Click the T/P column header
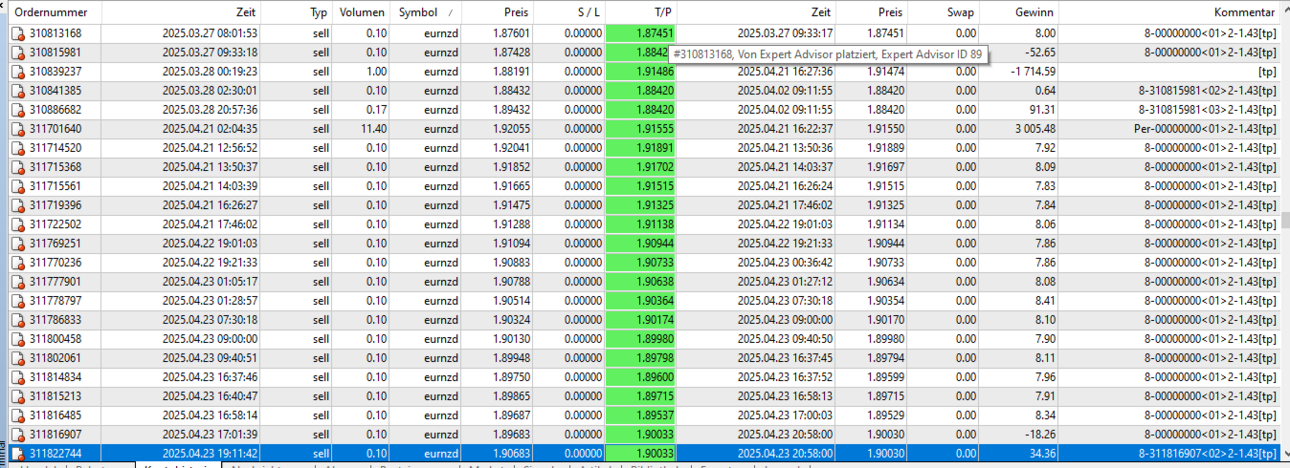This screenshot has width=1290, height=468. 641,13
